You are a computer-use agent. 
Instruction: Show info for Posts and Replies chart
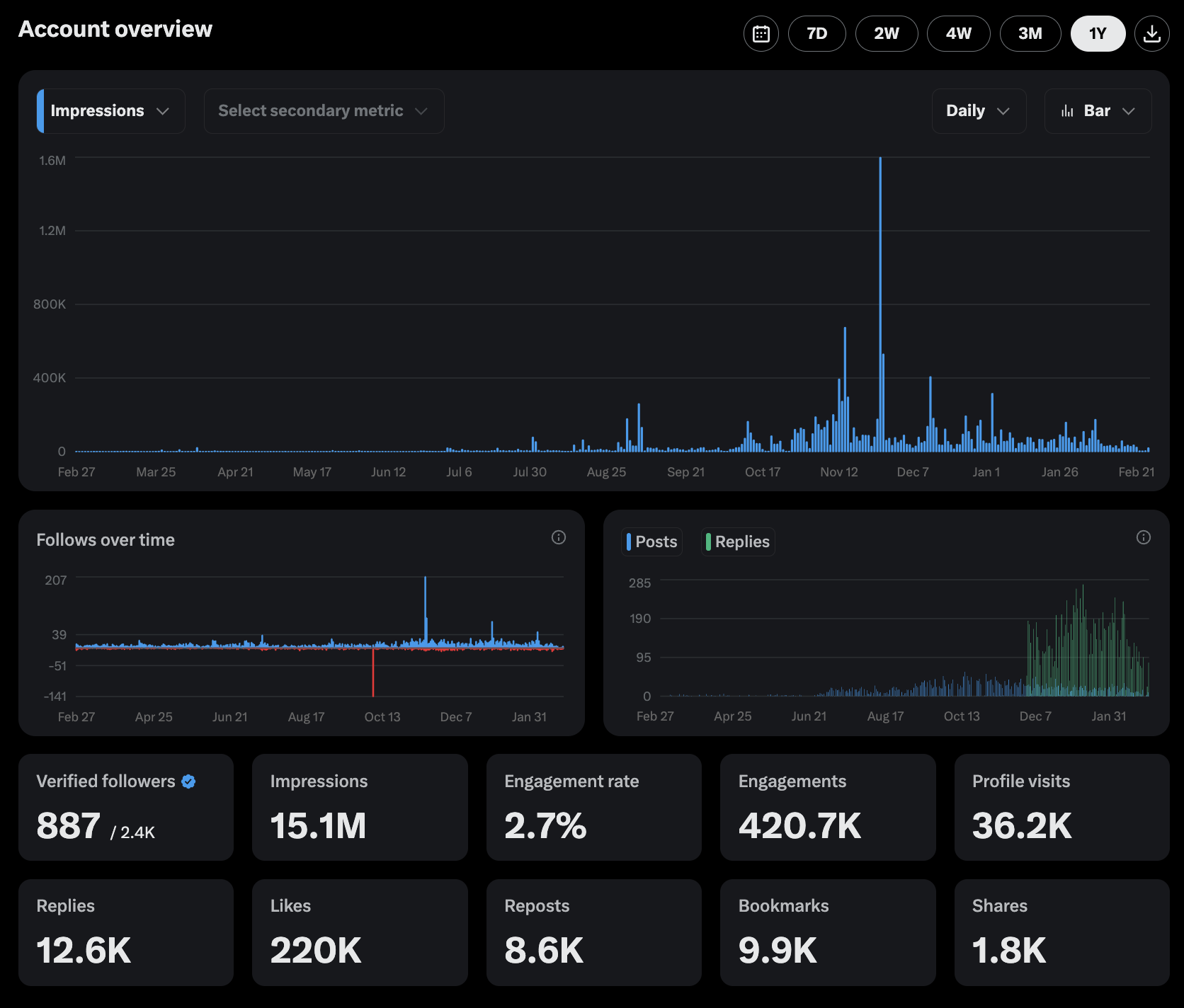(x=1144, y=538)
